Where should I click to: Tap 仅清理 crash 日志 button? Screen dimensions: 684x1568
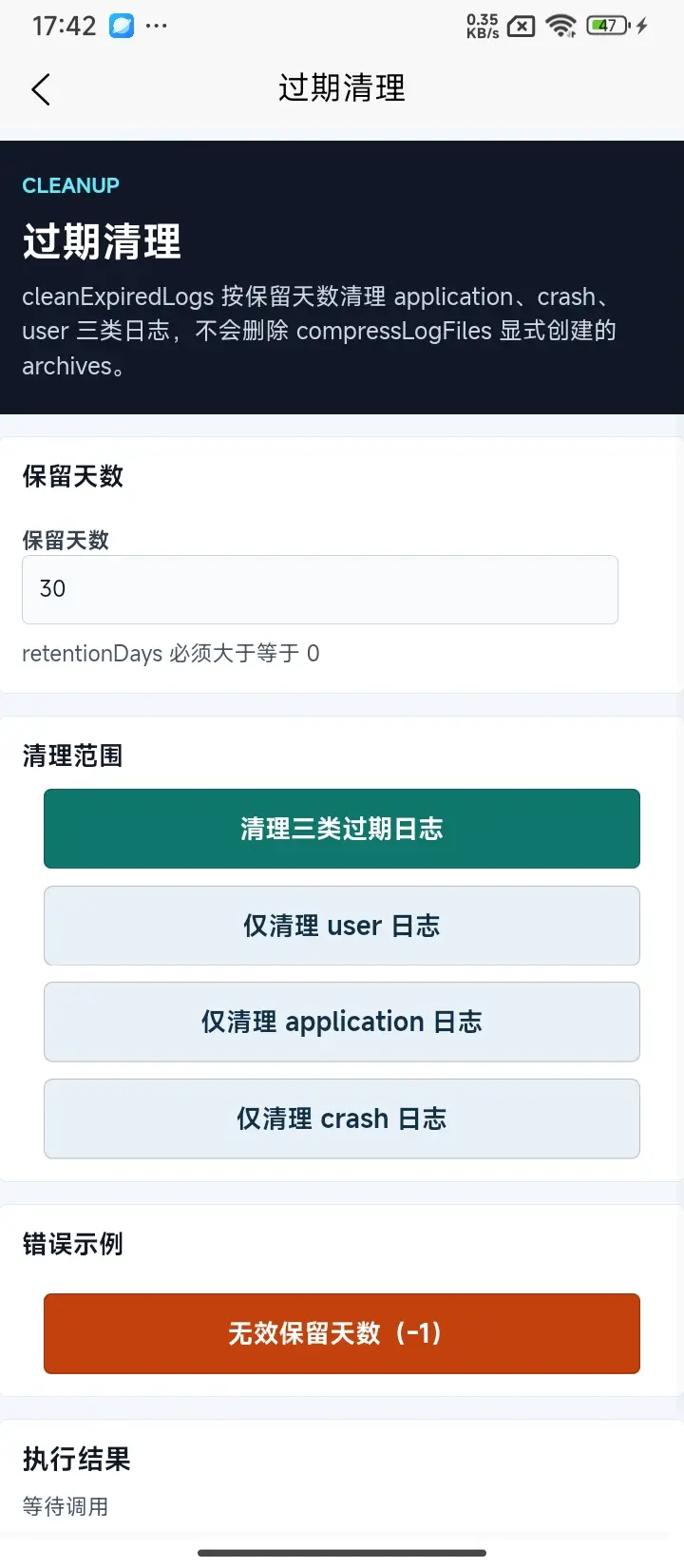pyautogui.click(x=342, y=1119)
